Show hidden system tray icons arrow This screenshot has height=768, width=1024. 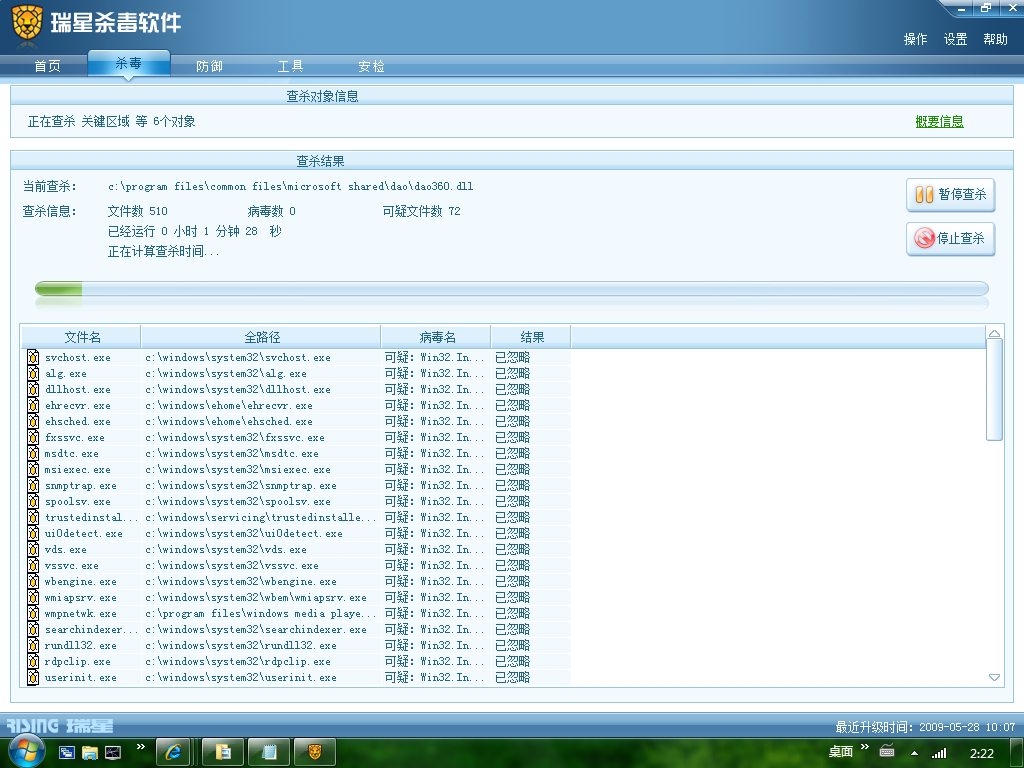click(x=914, y=753)
